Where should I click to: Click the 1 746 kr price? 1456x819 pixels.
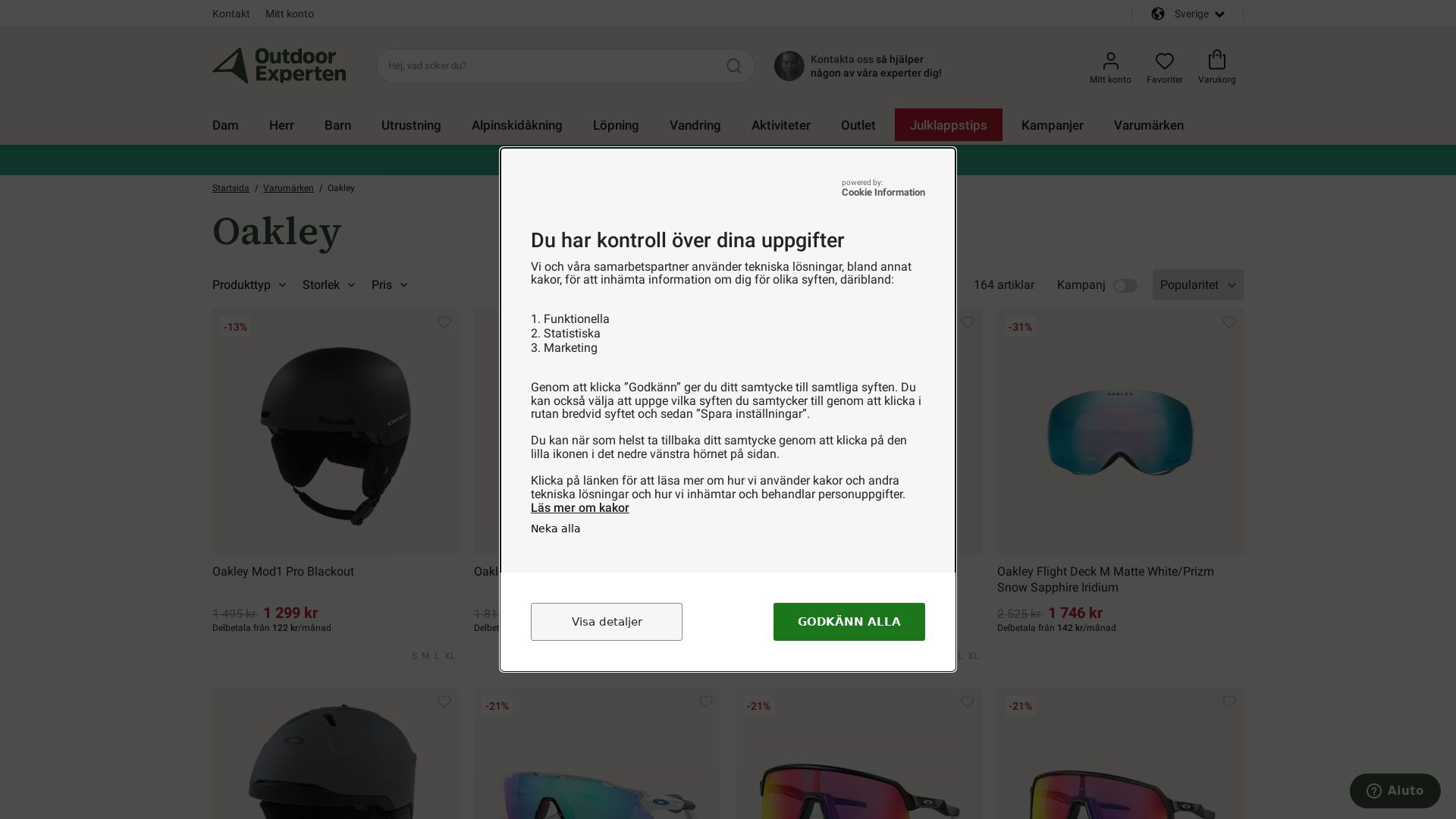click(1075, 613)
